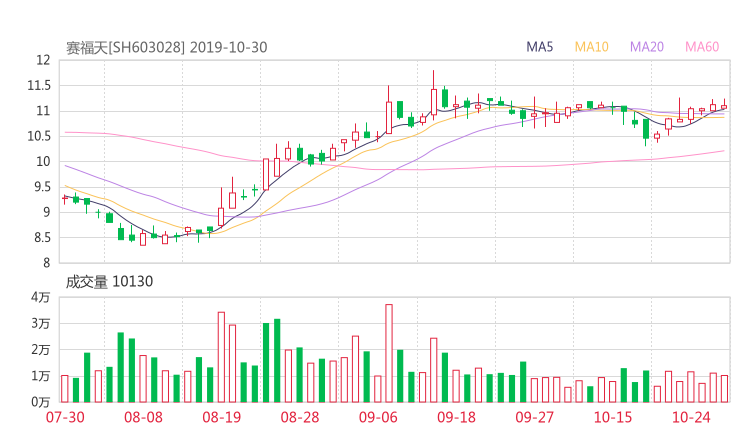This screenshot has height=440, width=740.
Task: Click the 8 price axis label
Action: pyautogui.click(x=46, y=263)
